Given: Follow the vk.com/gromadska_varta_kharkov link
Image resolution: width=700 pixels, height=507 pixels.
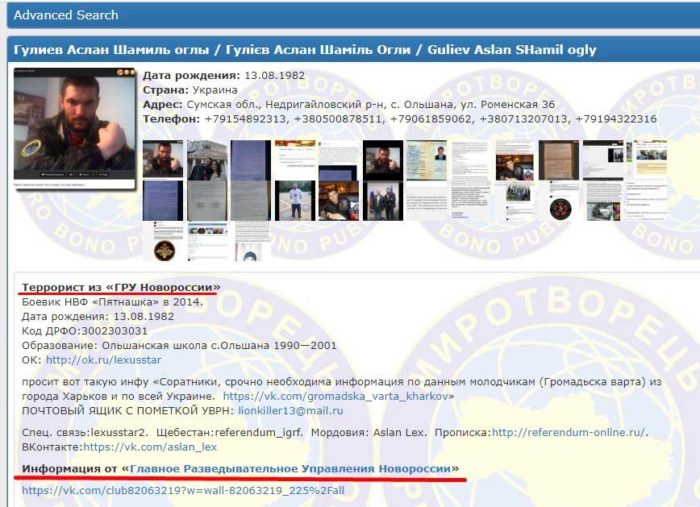Looking at the screenshot, I should point(336,396).
